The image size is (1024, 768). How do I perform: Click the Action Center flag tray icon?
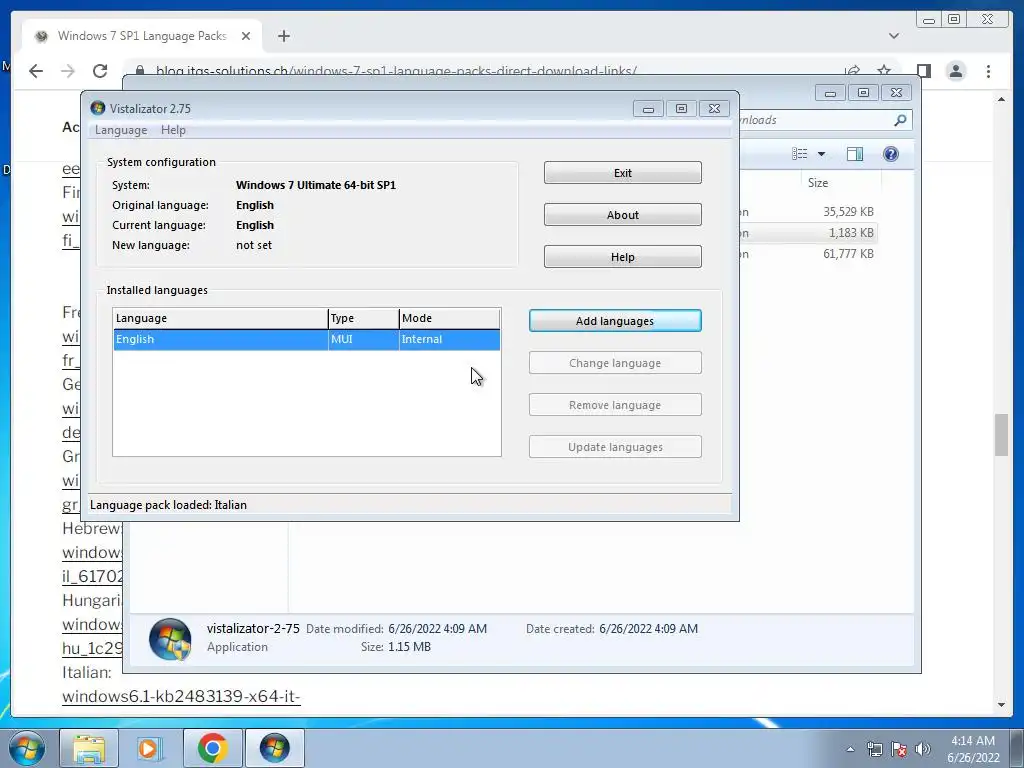click(899, 749)
